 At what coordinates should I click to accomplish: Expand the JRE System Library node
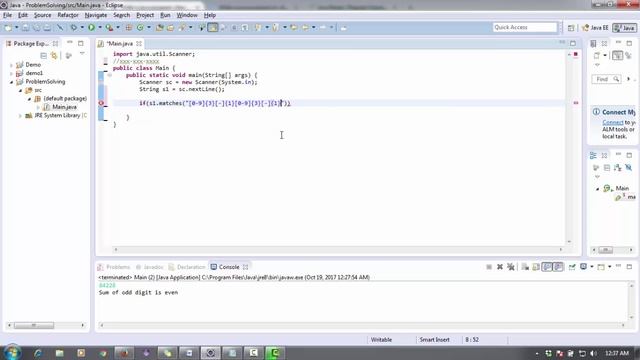[x=20, y=116]
